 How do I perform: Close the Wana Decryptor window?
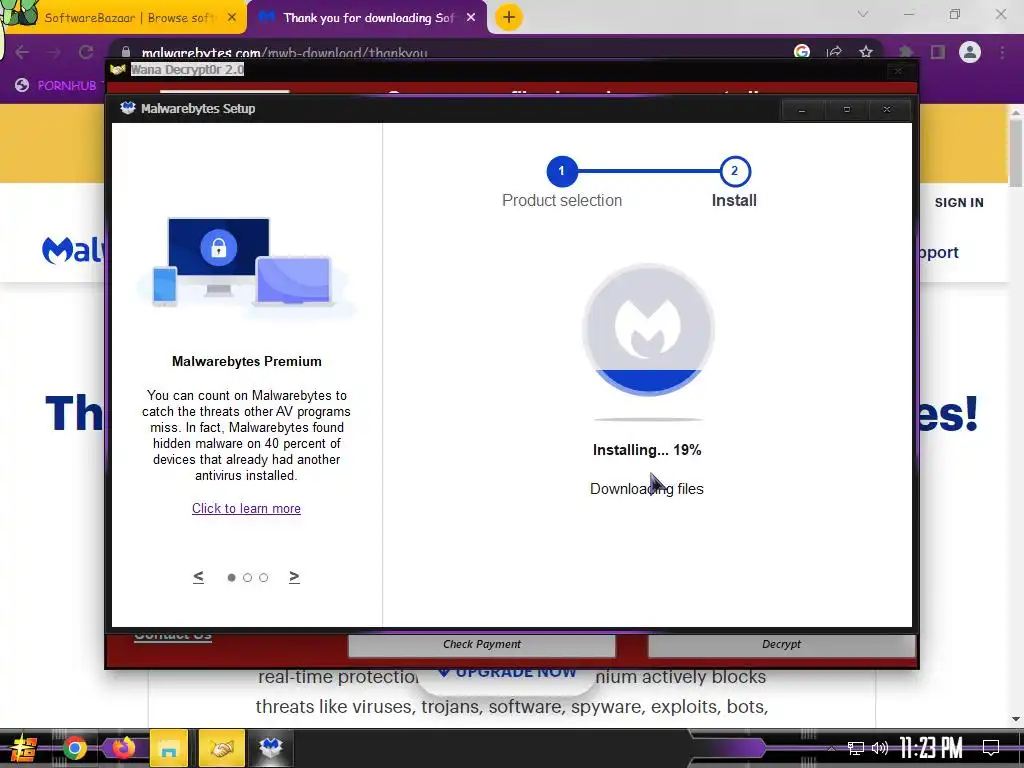[898, 70]
